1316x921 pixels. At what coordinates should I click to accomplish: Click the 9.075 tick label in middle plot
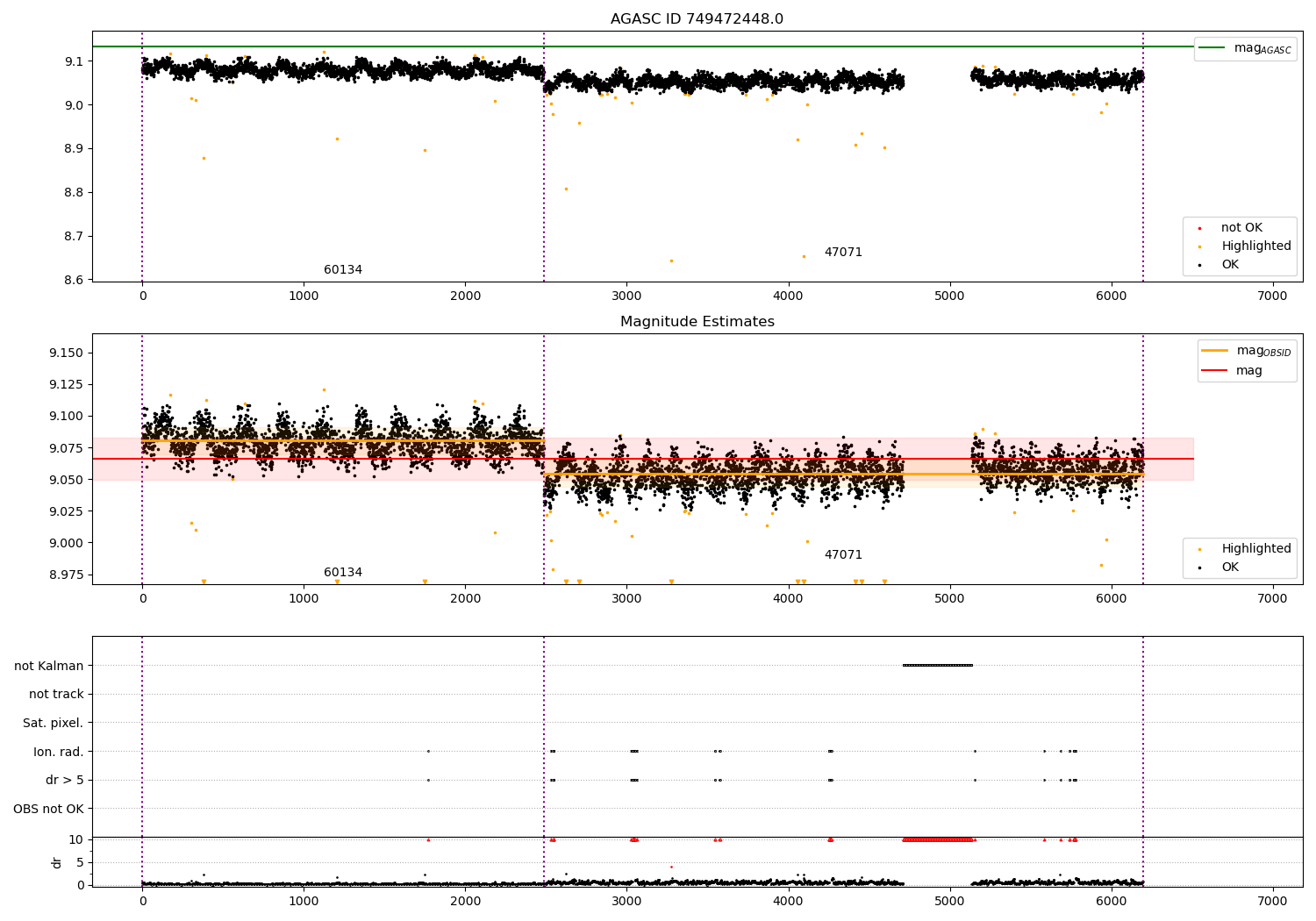(67, 448)
